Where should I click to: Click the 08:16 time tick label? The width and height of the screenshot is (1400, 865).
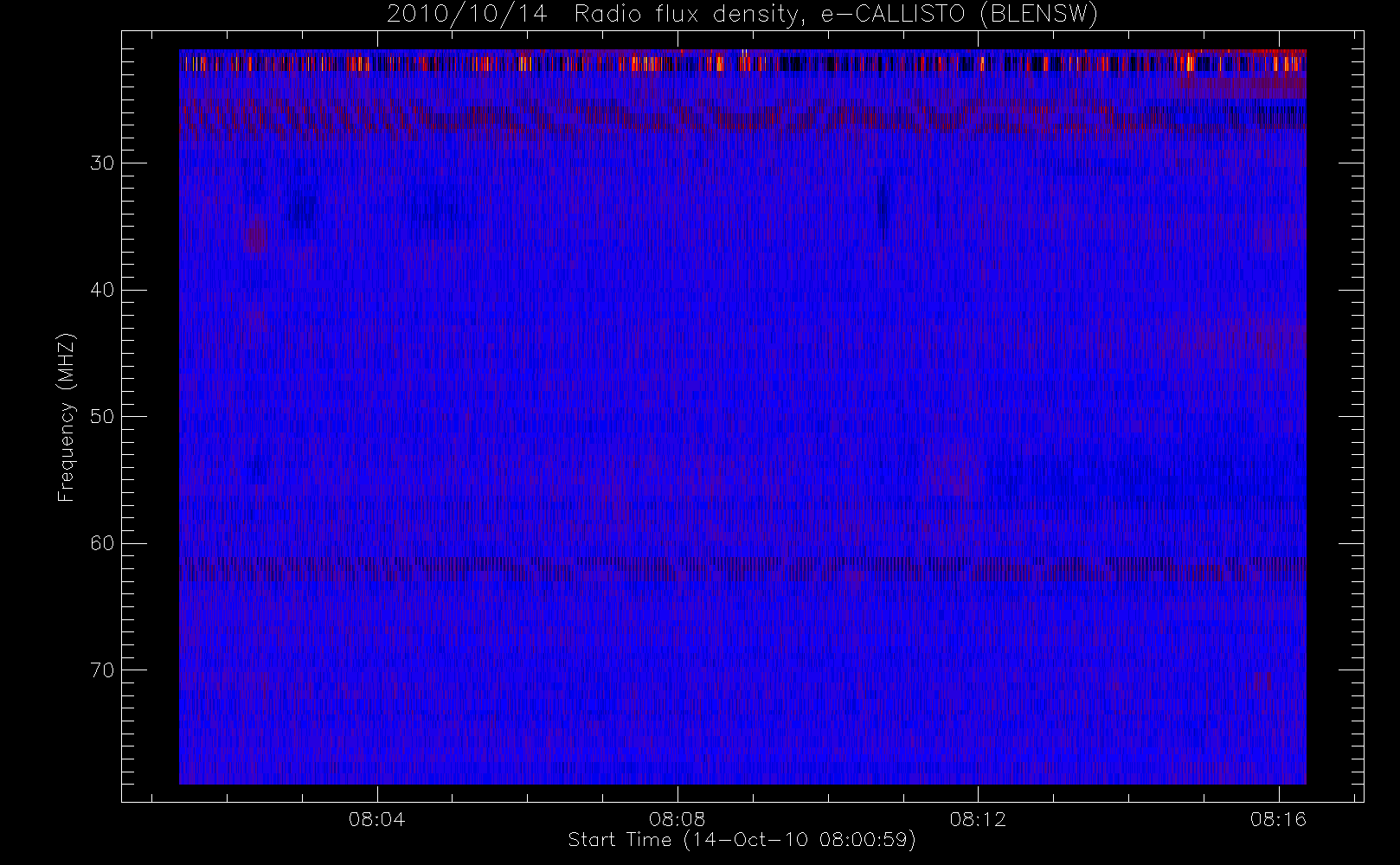coord(1278,818)
